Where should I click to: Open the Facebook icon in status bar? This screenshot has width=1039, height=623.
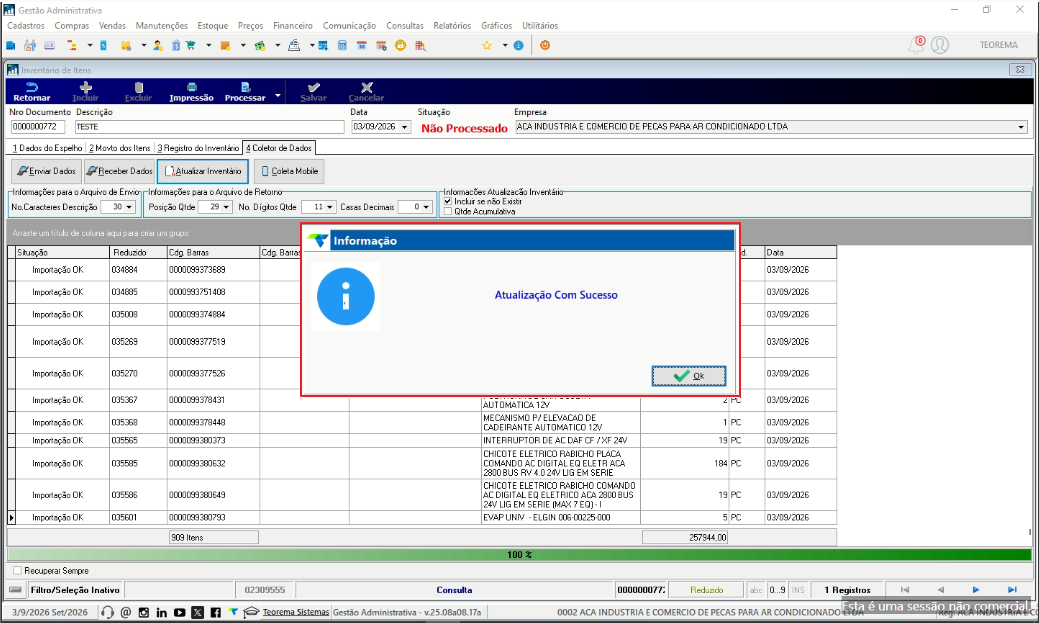coord(215,612)
